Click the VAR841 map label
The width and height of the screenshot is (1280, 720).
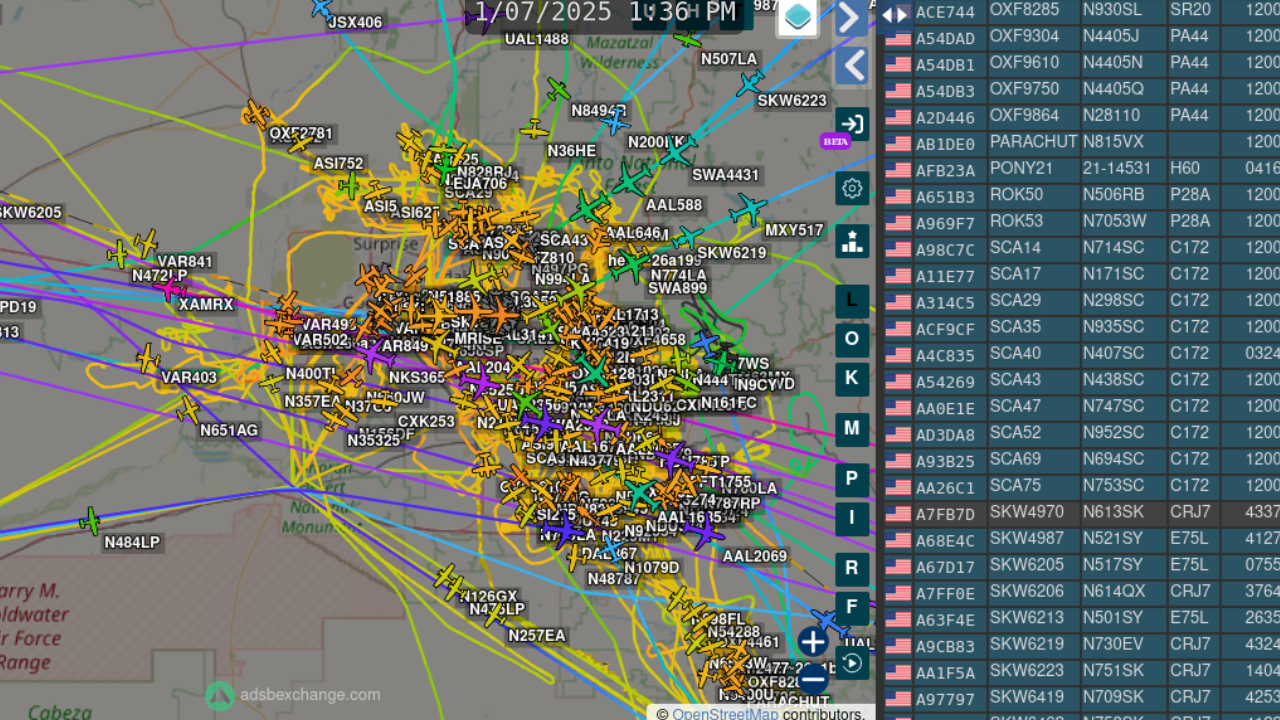click(x=185, y=263)
